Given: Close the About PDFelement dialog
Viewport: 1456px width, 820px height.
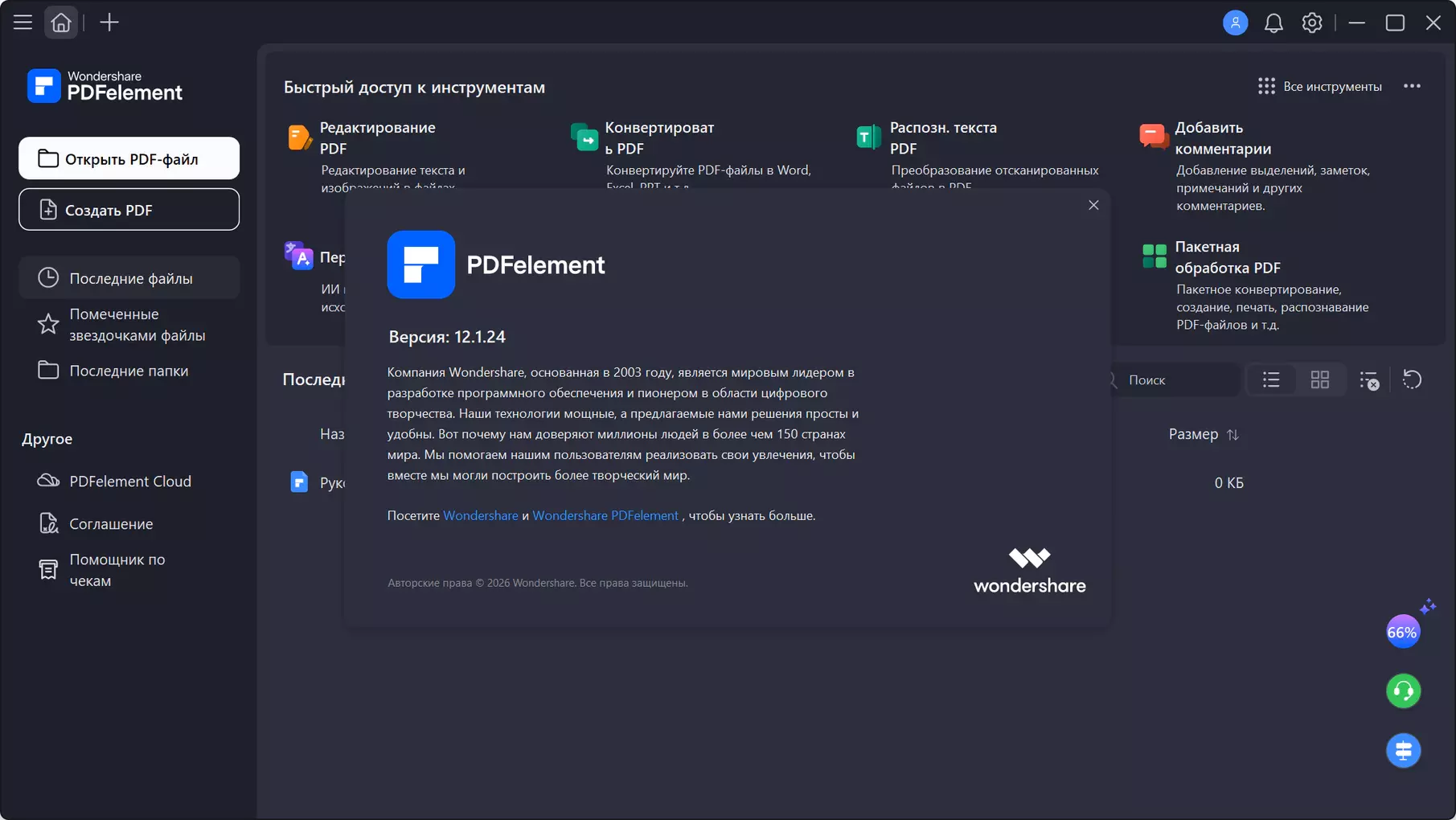Looking at the screenshot, I should 1093,205.
